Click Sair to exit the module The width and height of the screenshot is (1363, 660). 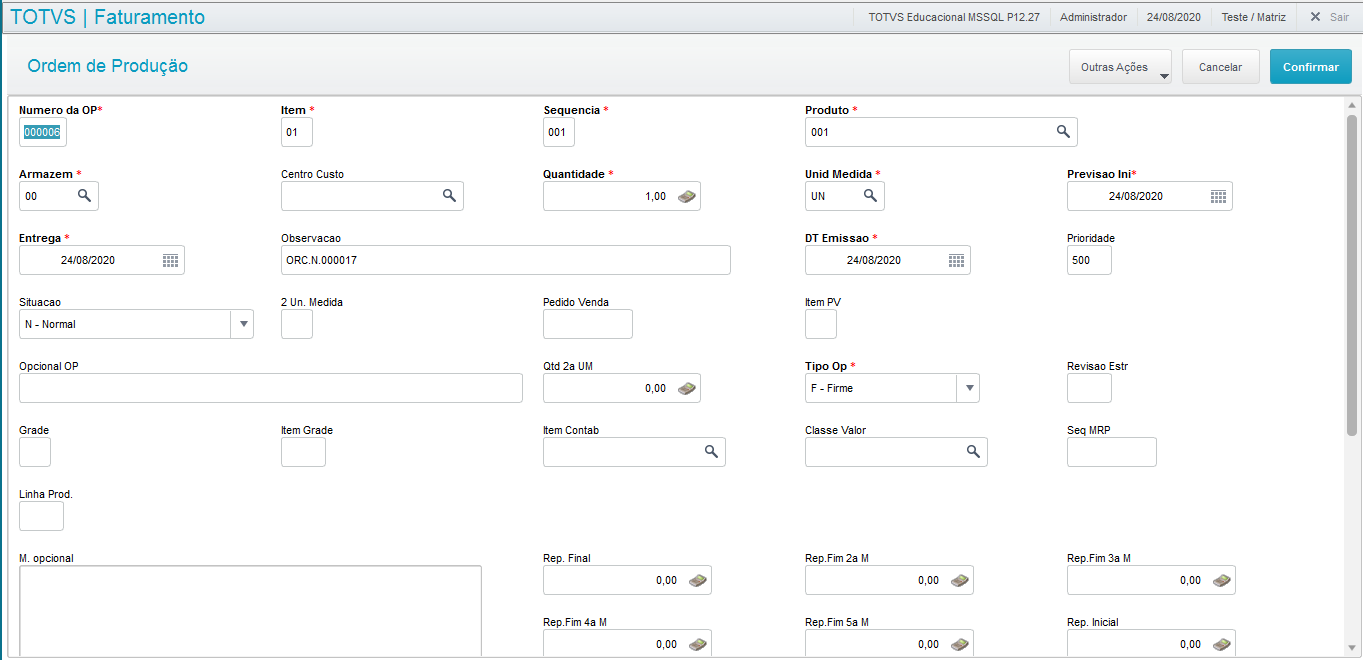tap(1330, 17)
